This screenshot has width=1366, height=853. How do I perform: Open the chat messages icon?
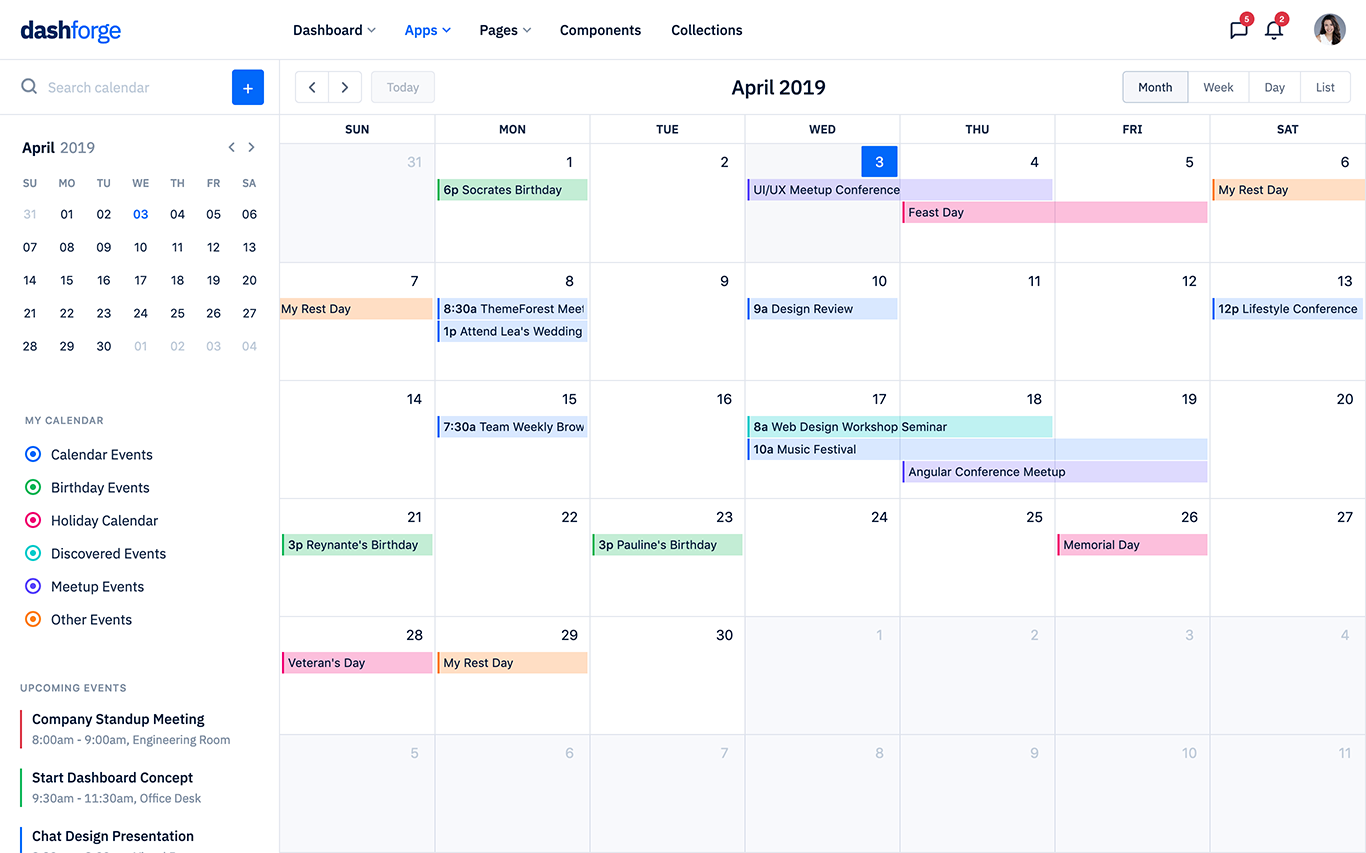click(1238, 30)
